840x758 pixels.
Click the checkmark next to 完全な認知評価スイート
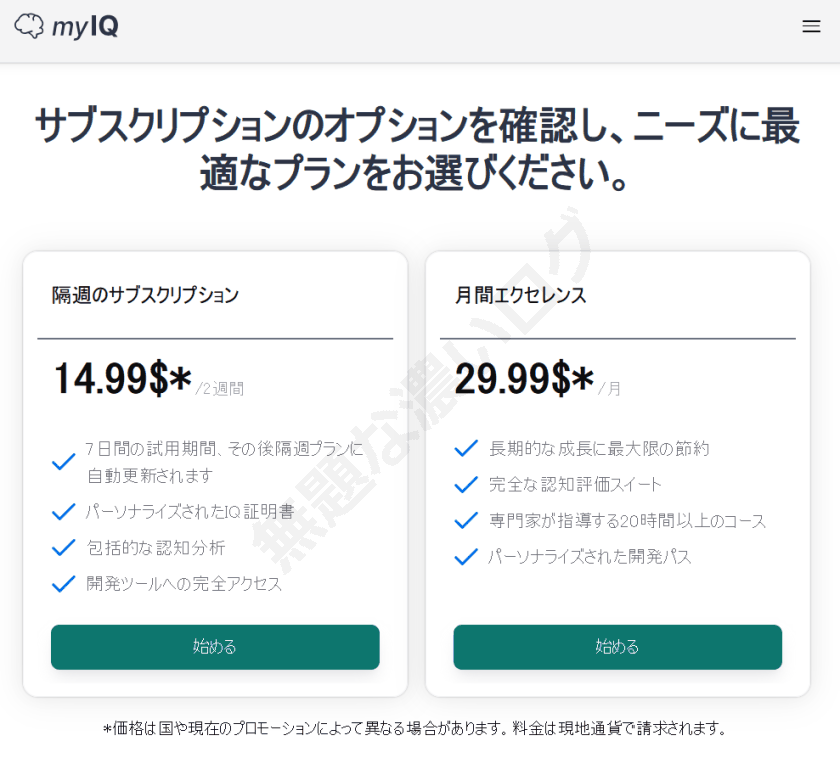pos(466,485)
